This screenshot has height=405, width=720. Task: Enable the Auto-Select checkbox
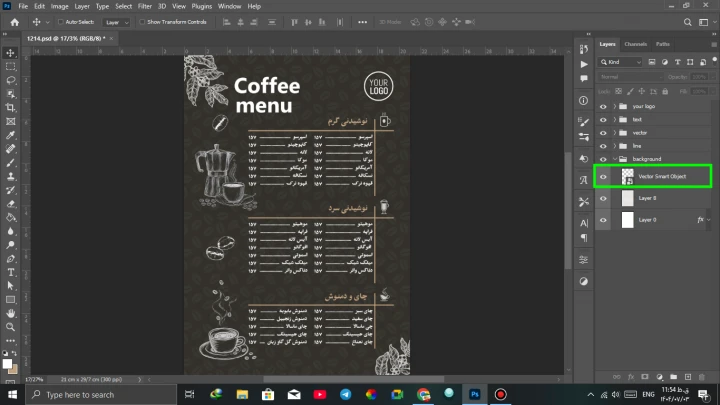click(x=60, y=21)
